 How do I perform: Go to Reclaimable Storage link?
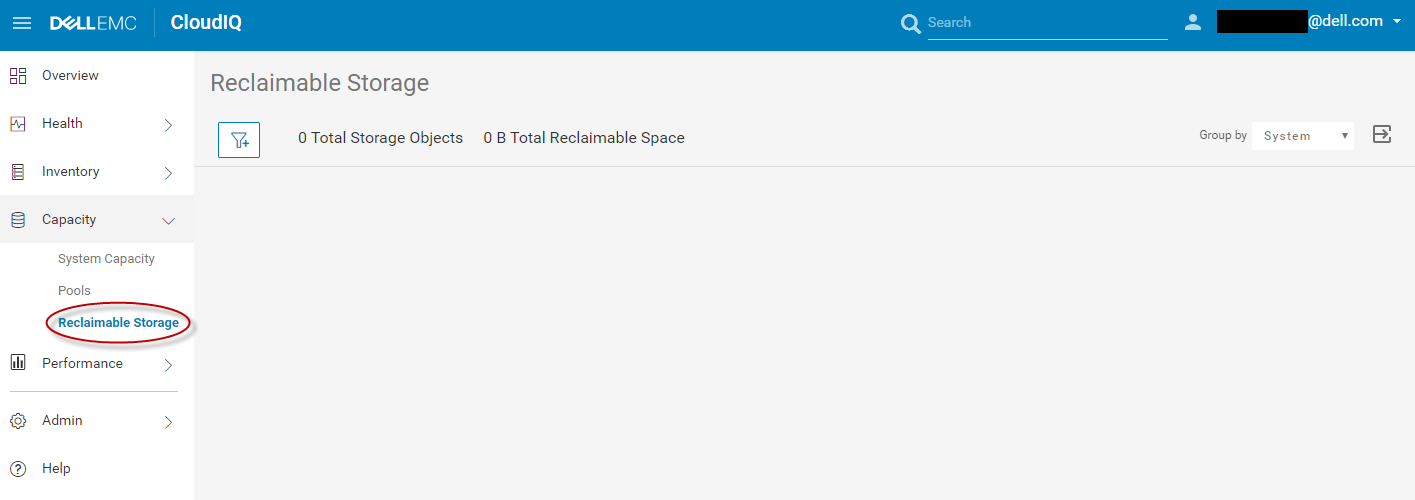[118, 323]
